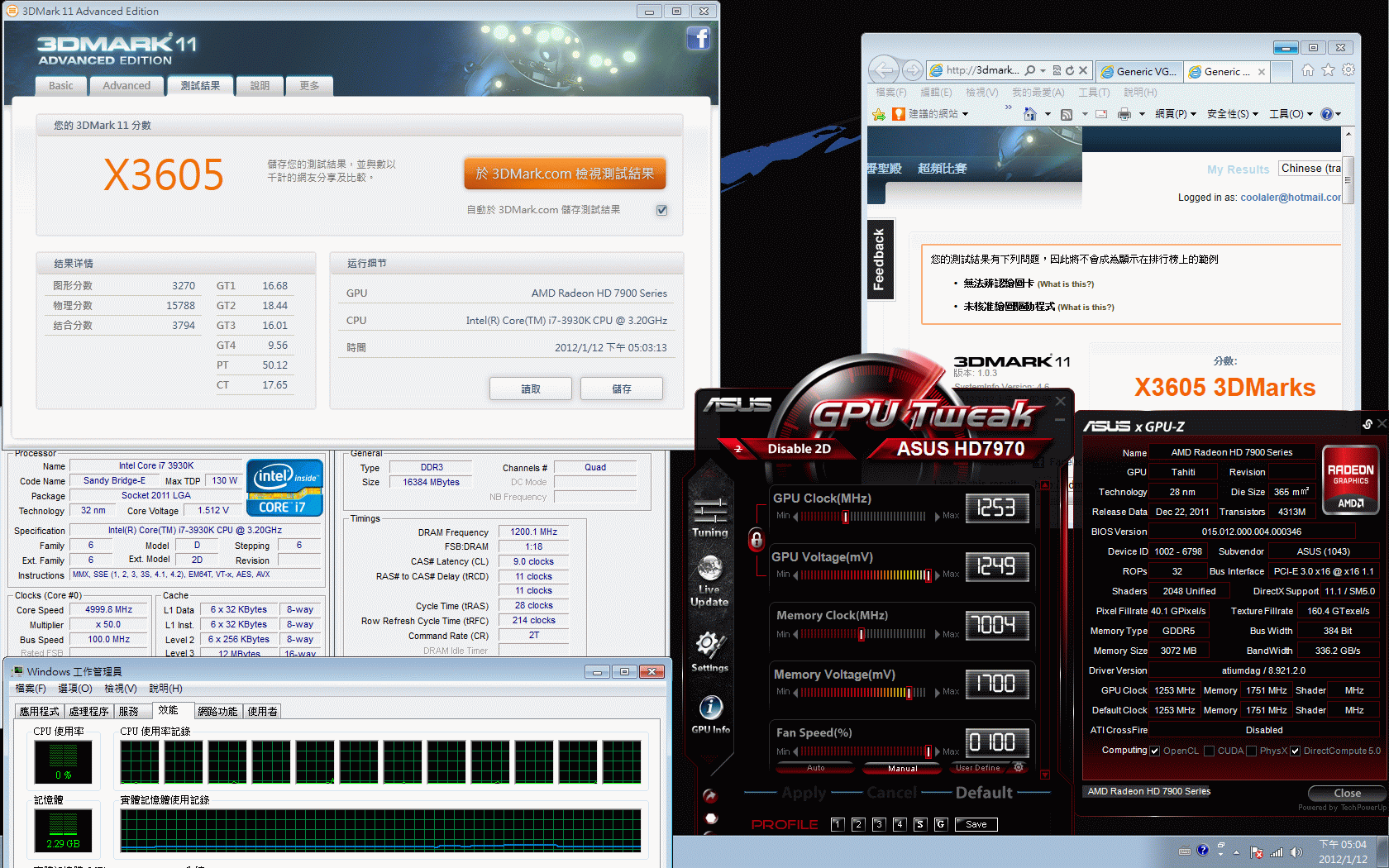1389x868 pixels.
Task: Open the 處理程序 tab in Task Manager
Action: coord(89,711)
